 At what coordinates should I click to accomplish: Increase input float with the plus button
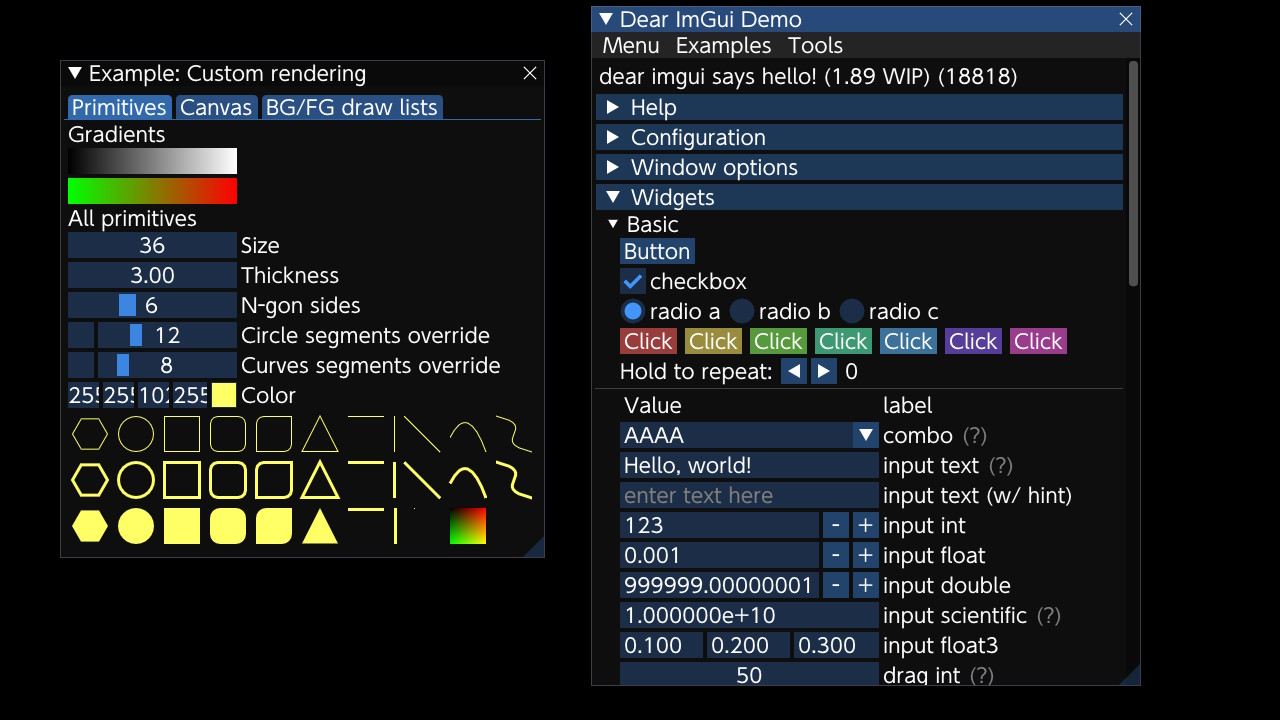pos(866,555)
